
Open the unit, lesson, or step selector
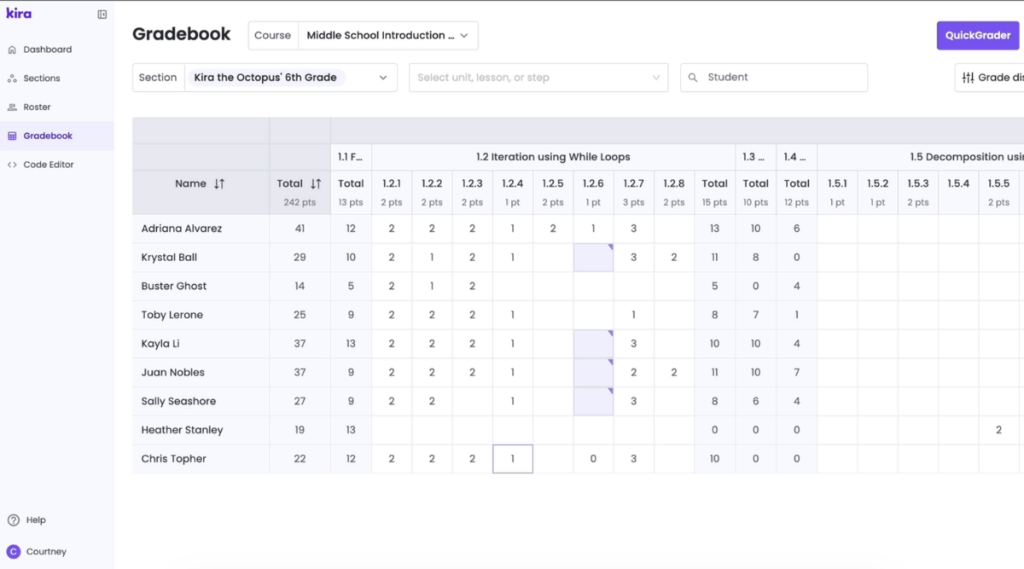click(538, 77)
